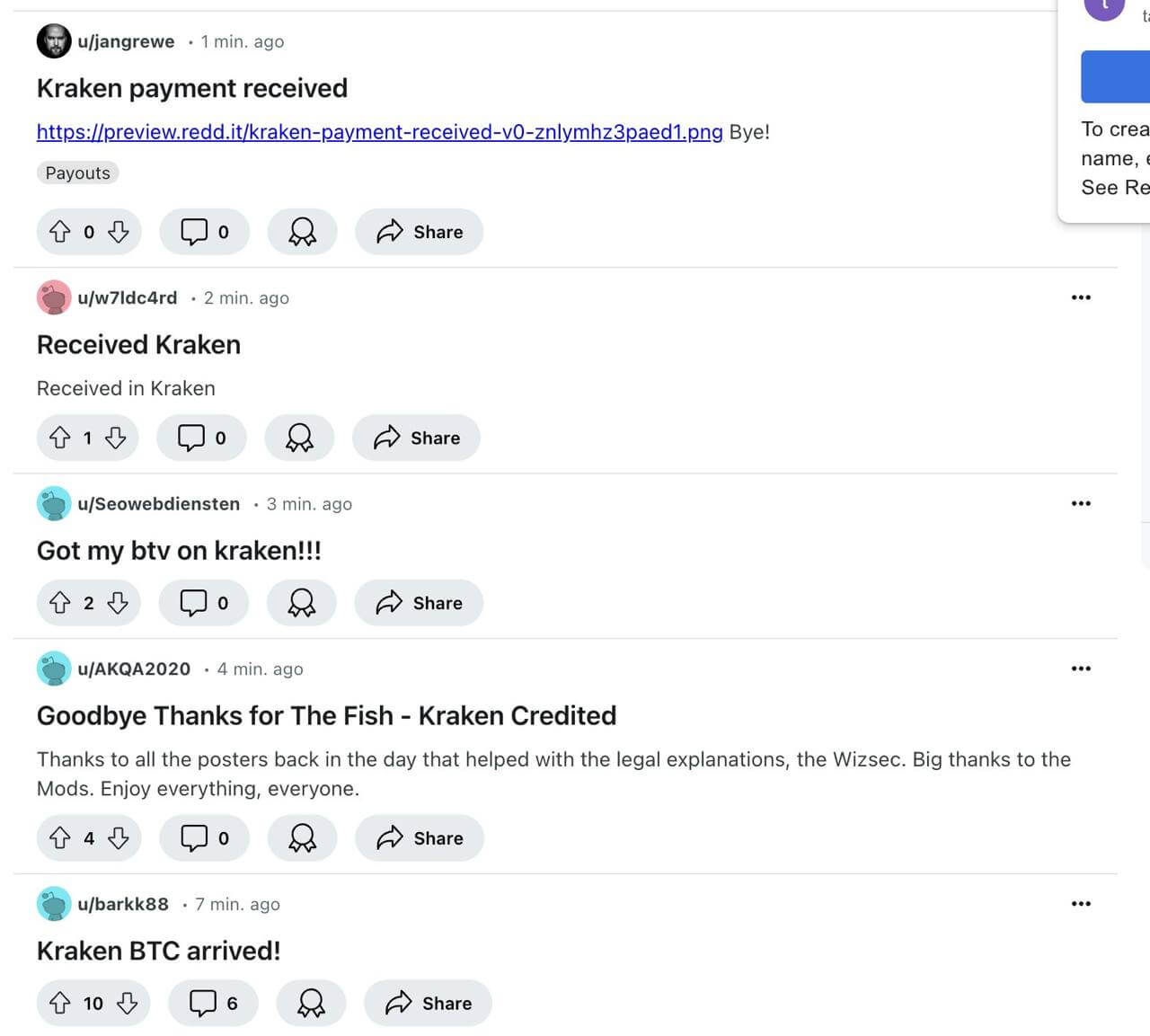Select the Payouts flair tag
This screenshot has width=1150, height=1036.
[77, 173]
